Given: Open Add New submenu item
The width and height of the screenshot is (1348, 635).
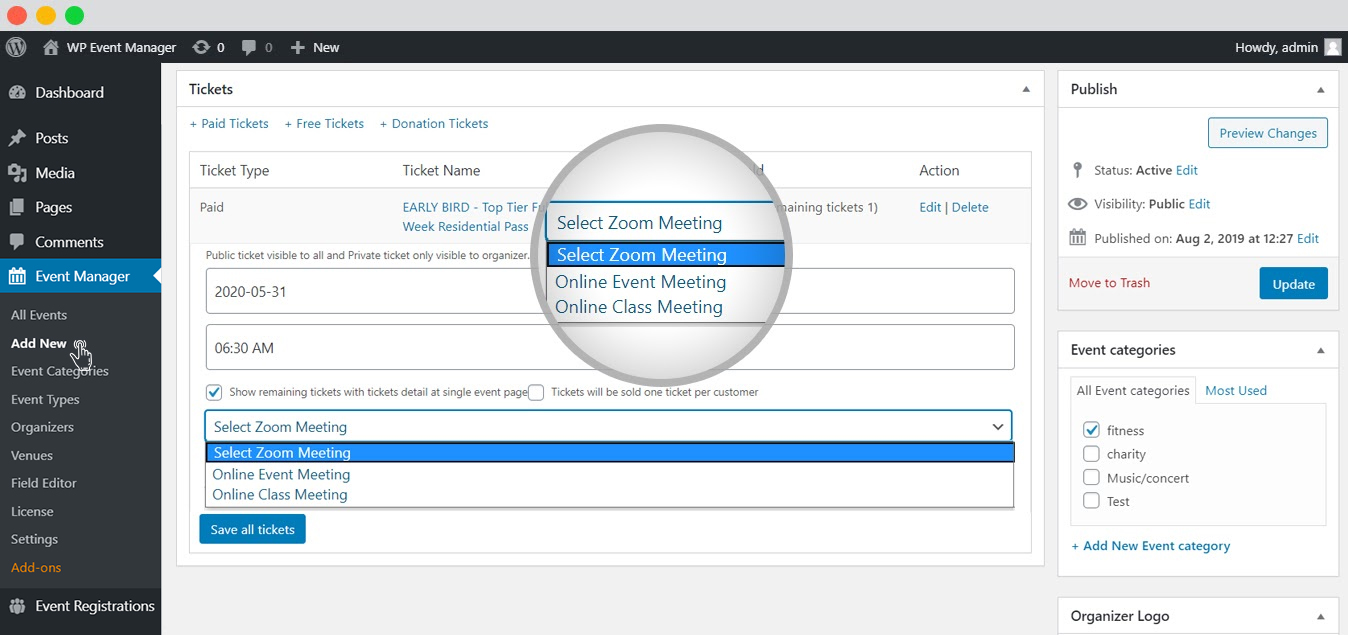Looking at the screenshot, I should click(39, 343).
